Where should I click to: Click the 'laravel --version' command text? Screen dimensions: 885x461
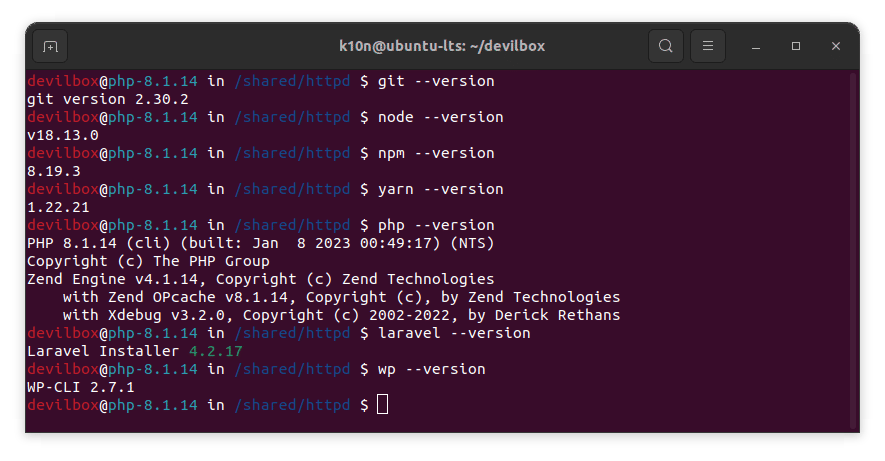454,333
